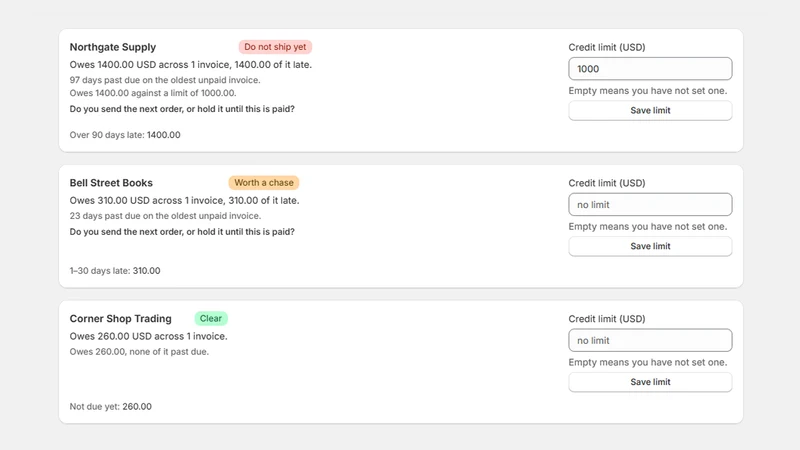Click 'Not due yet: 260.00' text
Screen dimensions: 800x450
pos(111,407)
